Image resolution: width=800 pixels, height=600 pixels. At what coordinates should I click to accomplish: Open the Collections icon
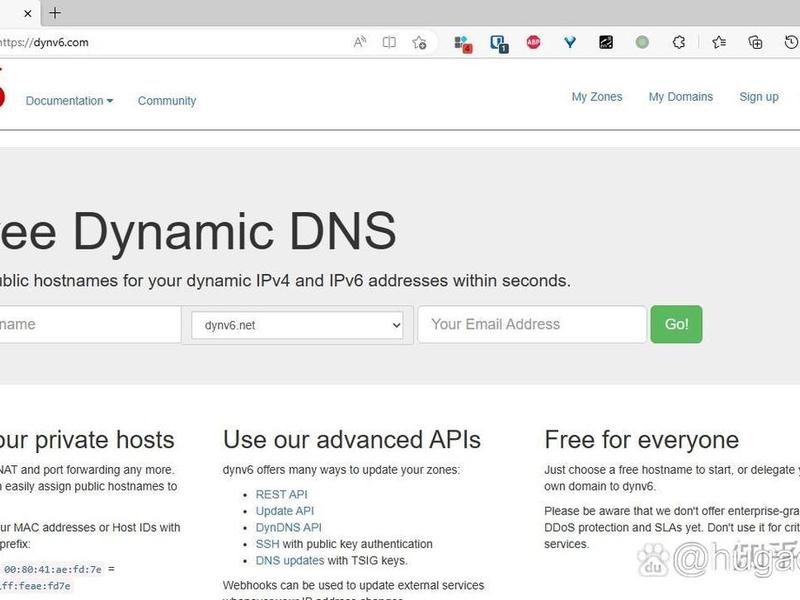click(x=755, y=42)
